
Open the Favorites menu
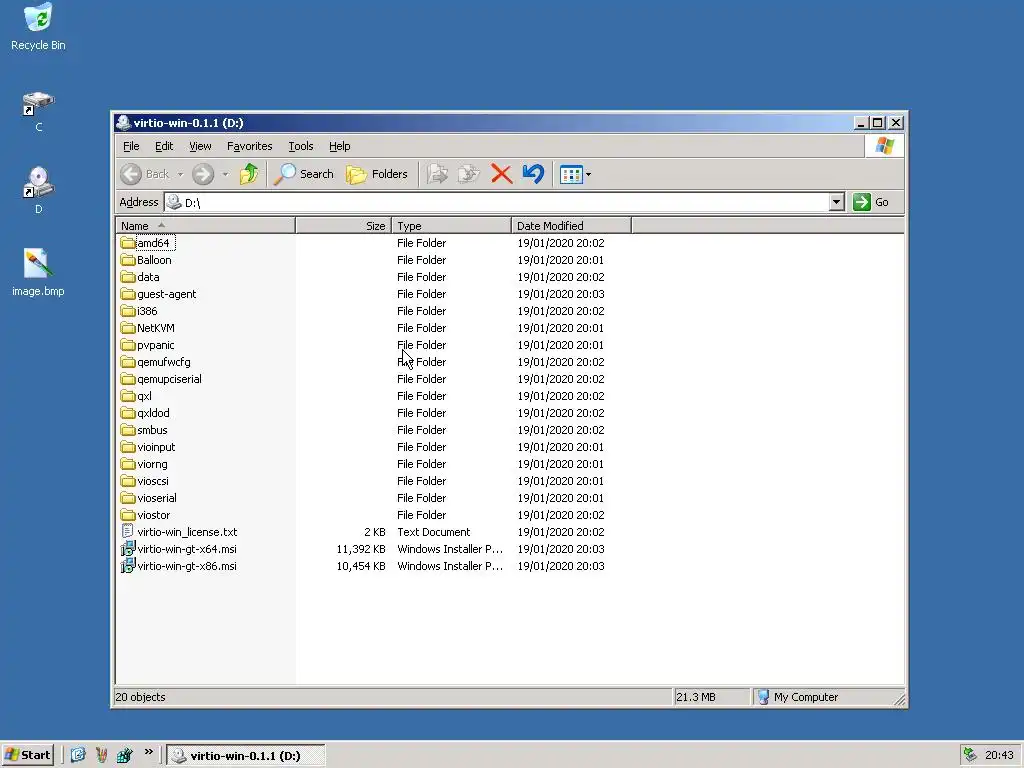(249, 146)
